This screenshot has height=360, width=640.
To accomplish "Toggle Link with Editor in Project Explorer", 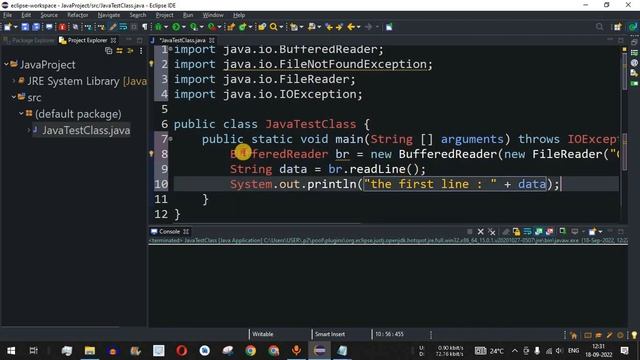I will coord(119,51).
